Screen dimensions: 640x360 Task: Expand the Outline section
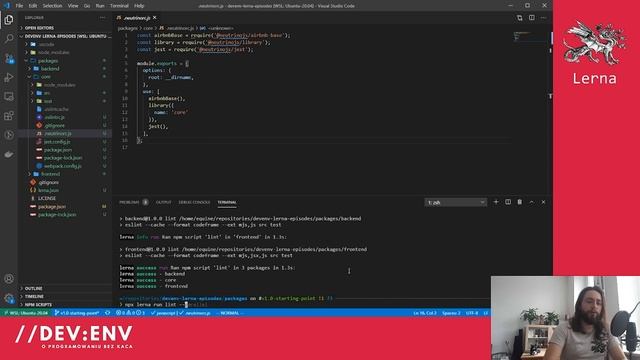point(33,288)
